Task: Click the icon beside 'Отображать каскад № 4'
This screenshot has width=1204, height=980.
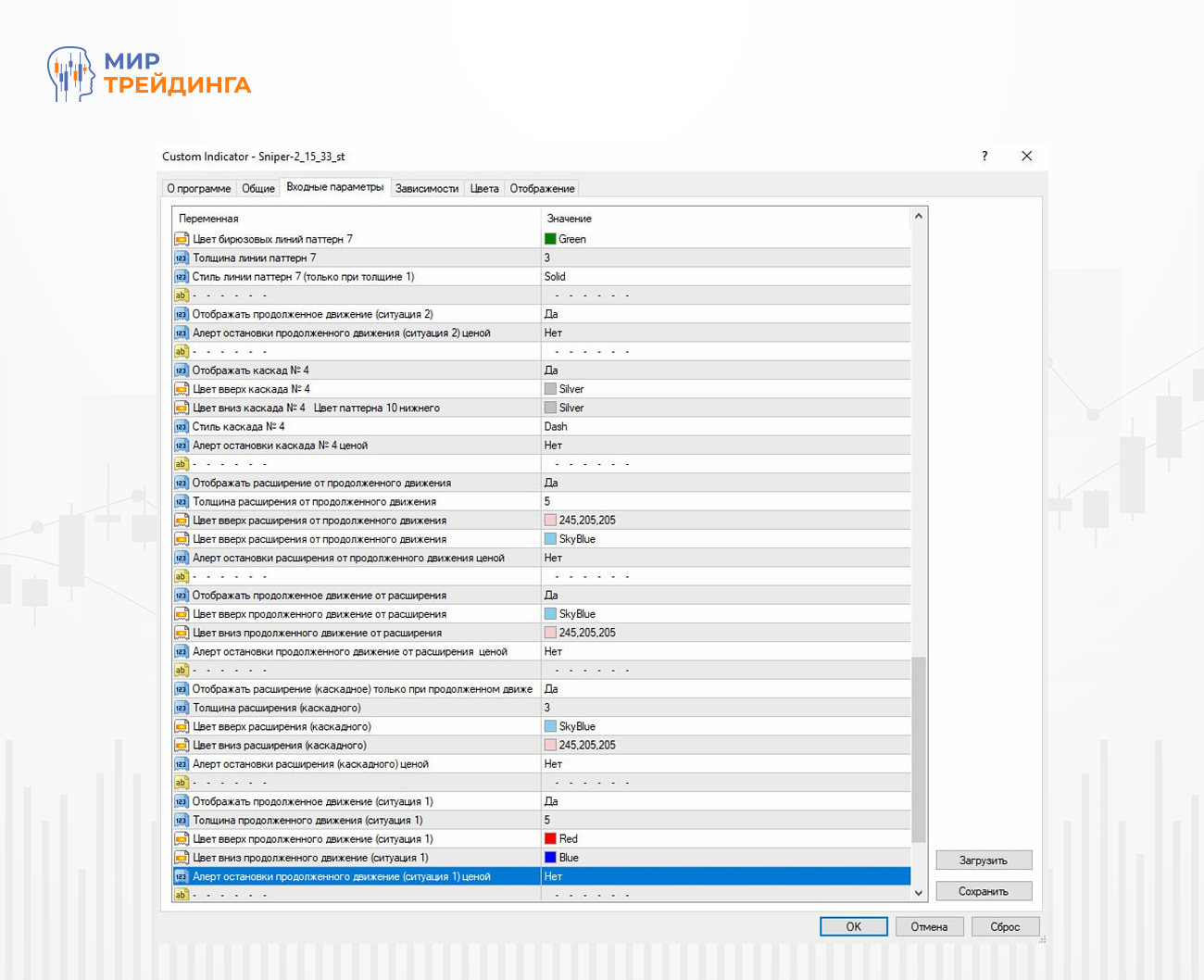Action: 182,371
